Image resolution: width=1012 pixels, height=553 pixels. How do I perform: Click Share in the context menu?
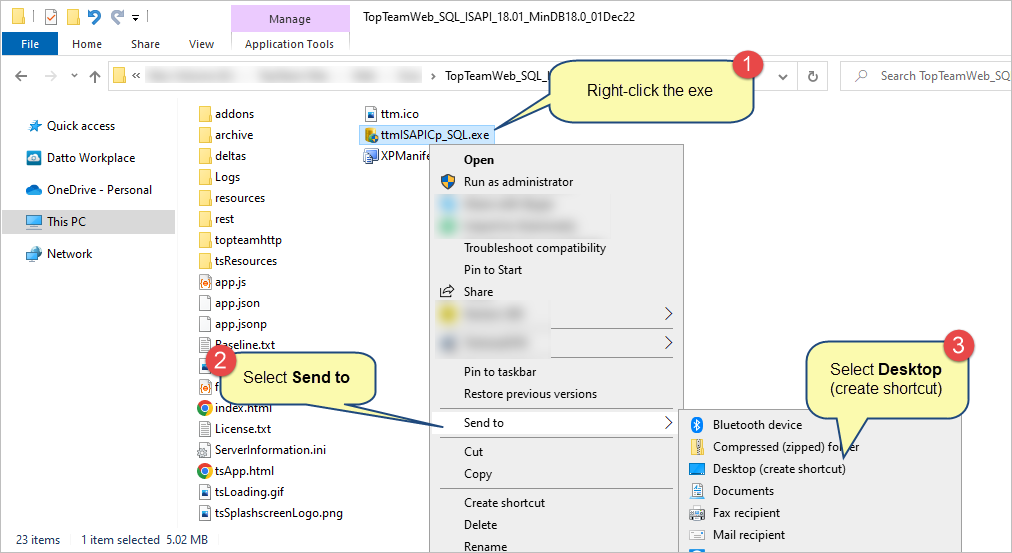click(x=478, y=292)
